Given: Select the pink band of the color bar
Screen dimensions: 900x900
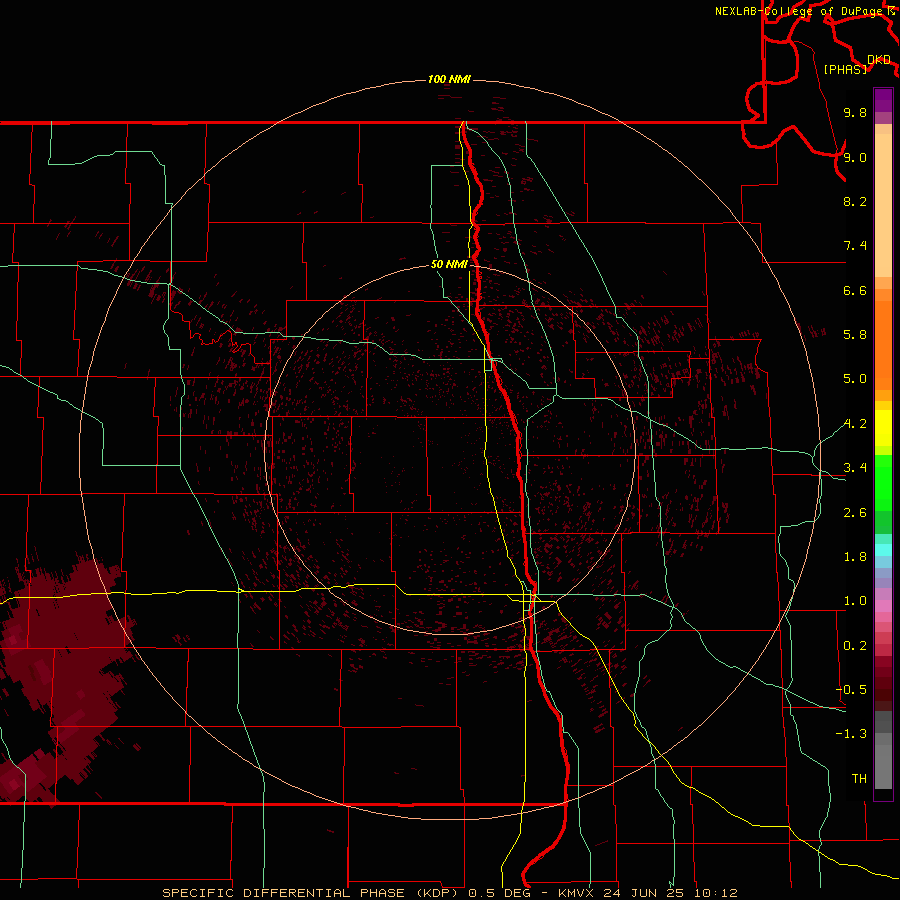Looking at the screenshot, I should tap(883, 606).
